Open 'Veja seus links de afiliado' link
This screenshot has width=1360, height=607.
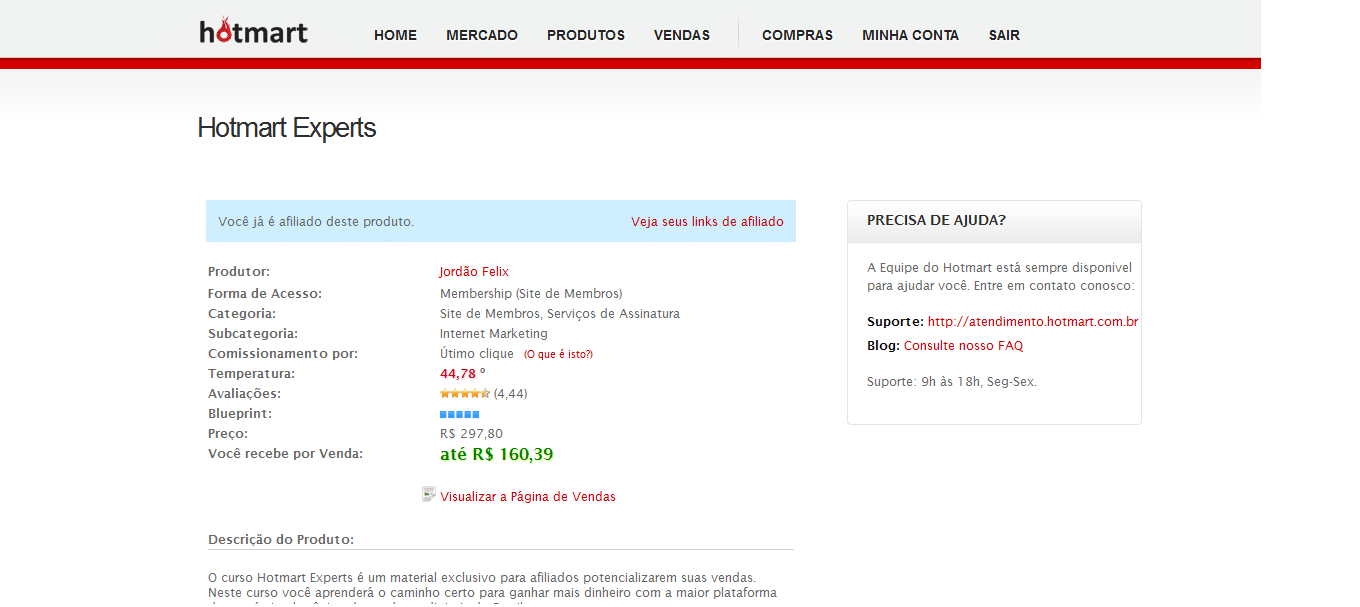pyautogui.click(x=707, y=222)
